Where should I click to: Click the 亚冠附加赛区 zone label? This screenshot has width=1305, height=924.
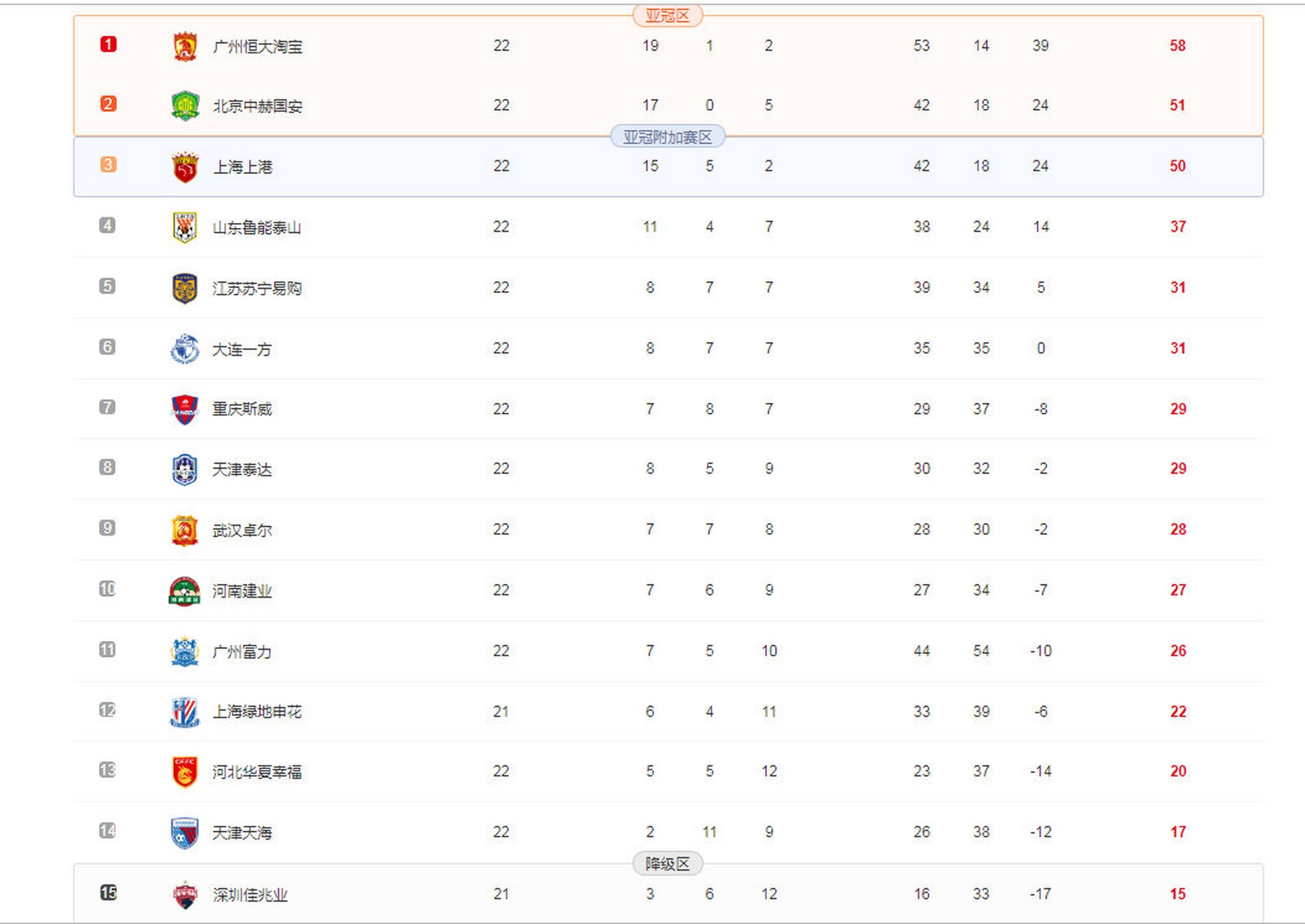tap(667, 136)
